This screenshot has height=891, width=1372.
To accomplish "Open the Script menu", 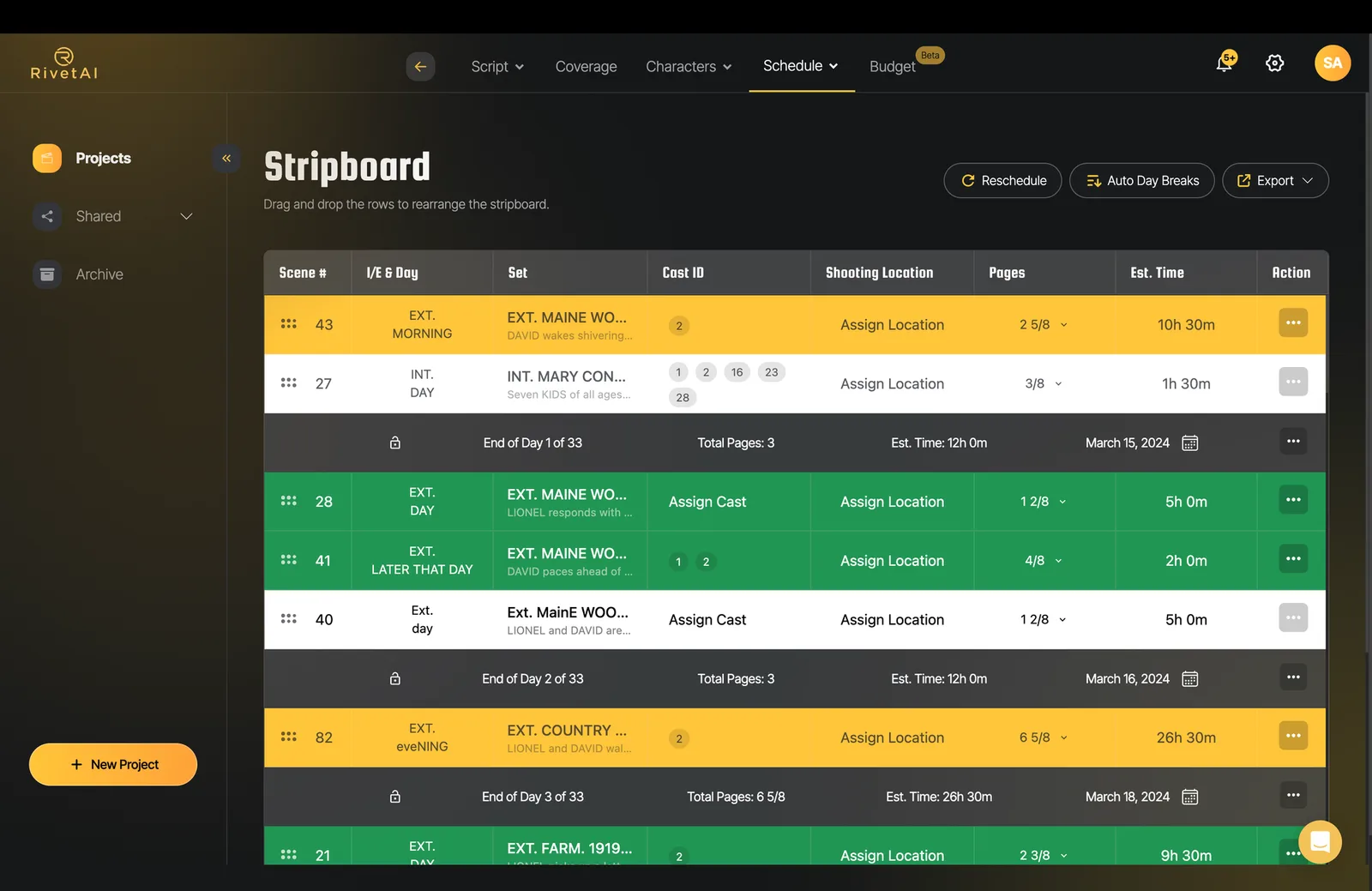I will click(x=497, y=66).
